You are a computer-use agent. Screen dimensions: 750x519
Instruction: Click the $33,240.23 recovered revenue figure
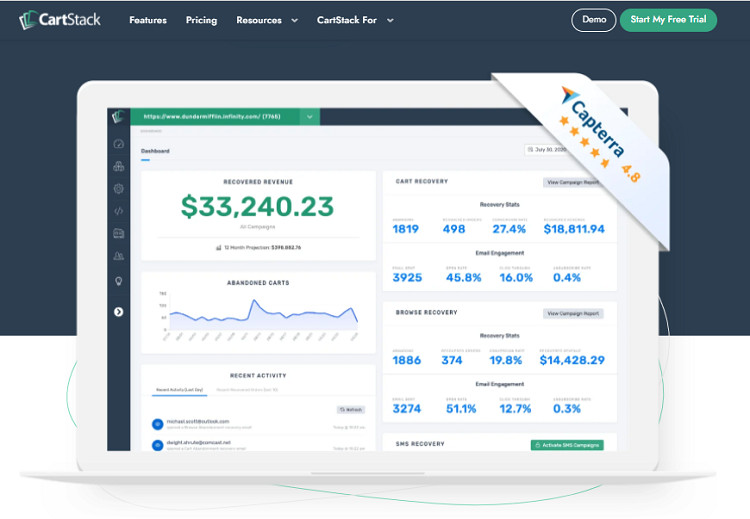257,206
